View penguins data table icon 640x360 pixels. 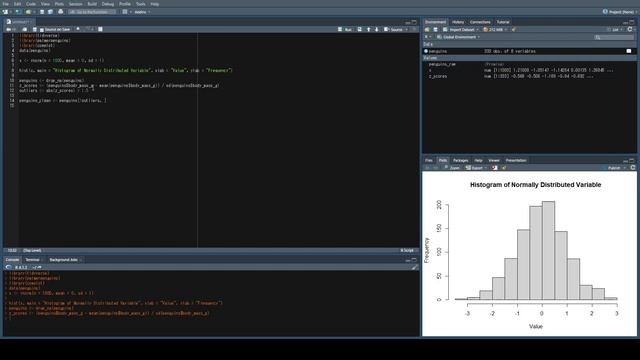tap(629, 51)
